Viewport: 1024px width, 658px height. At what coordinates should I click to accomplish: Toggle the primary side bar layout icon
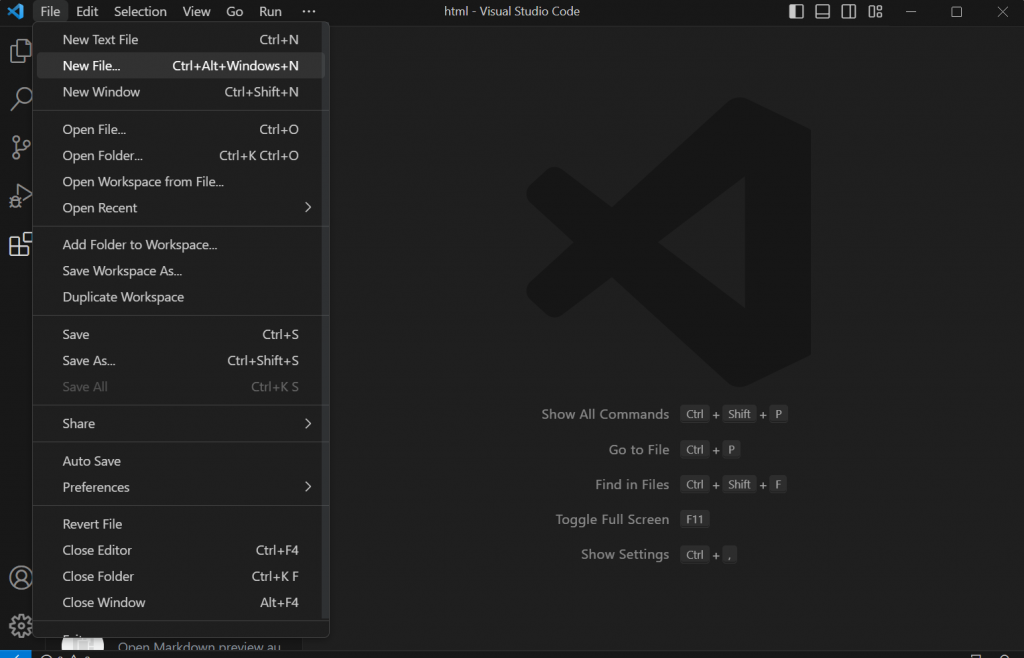[x=796, y=11]
